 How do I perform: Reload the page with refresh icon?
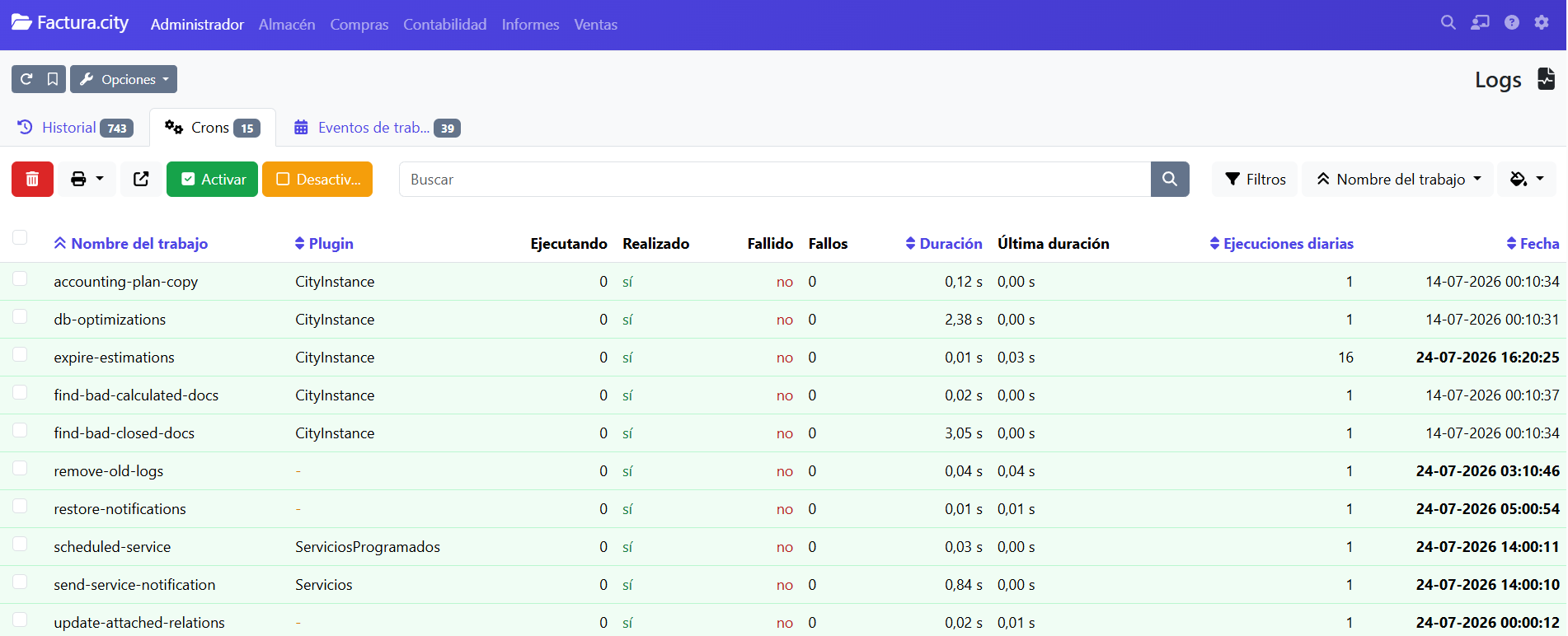coord(26,79)
